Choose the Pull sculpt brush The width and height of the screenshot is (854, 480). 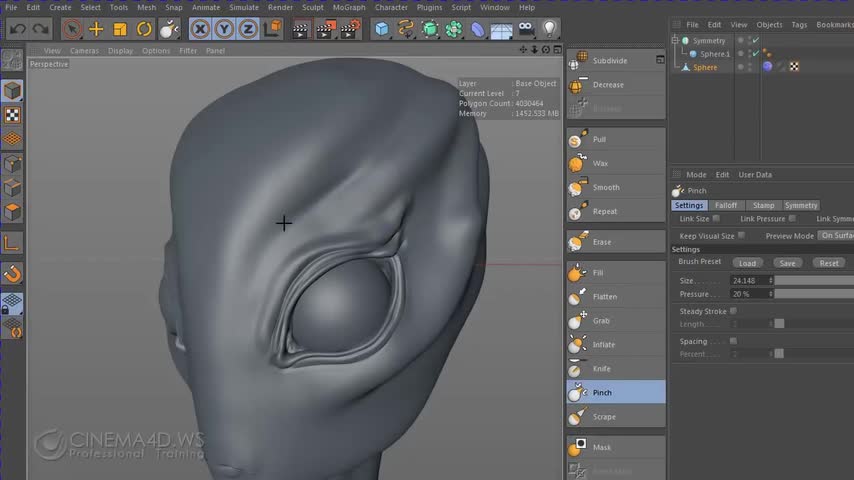click(599, 139)
